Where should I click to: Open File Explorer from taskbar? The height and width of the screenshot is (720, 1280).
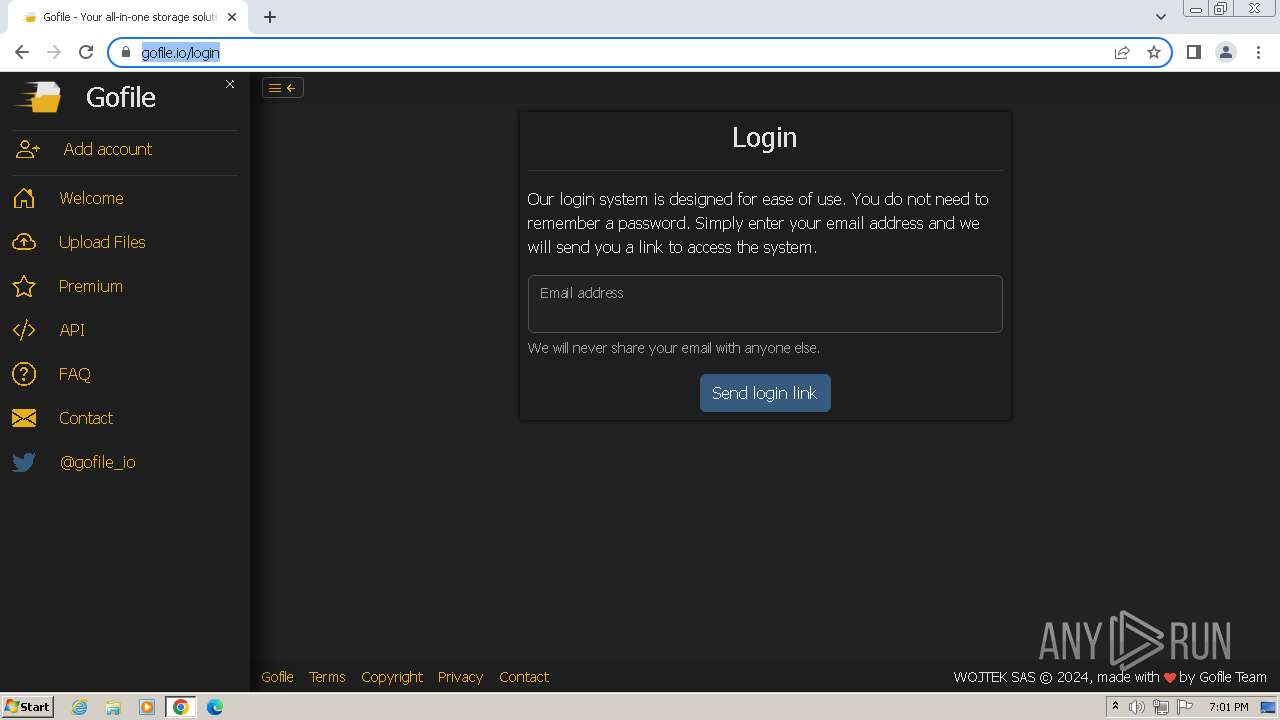click(113, 707)
